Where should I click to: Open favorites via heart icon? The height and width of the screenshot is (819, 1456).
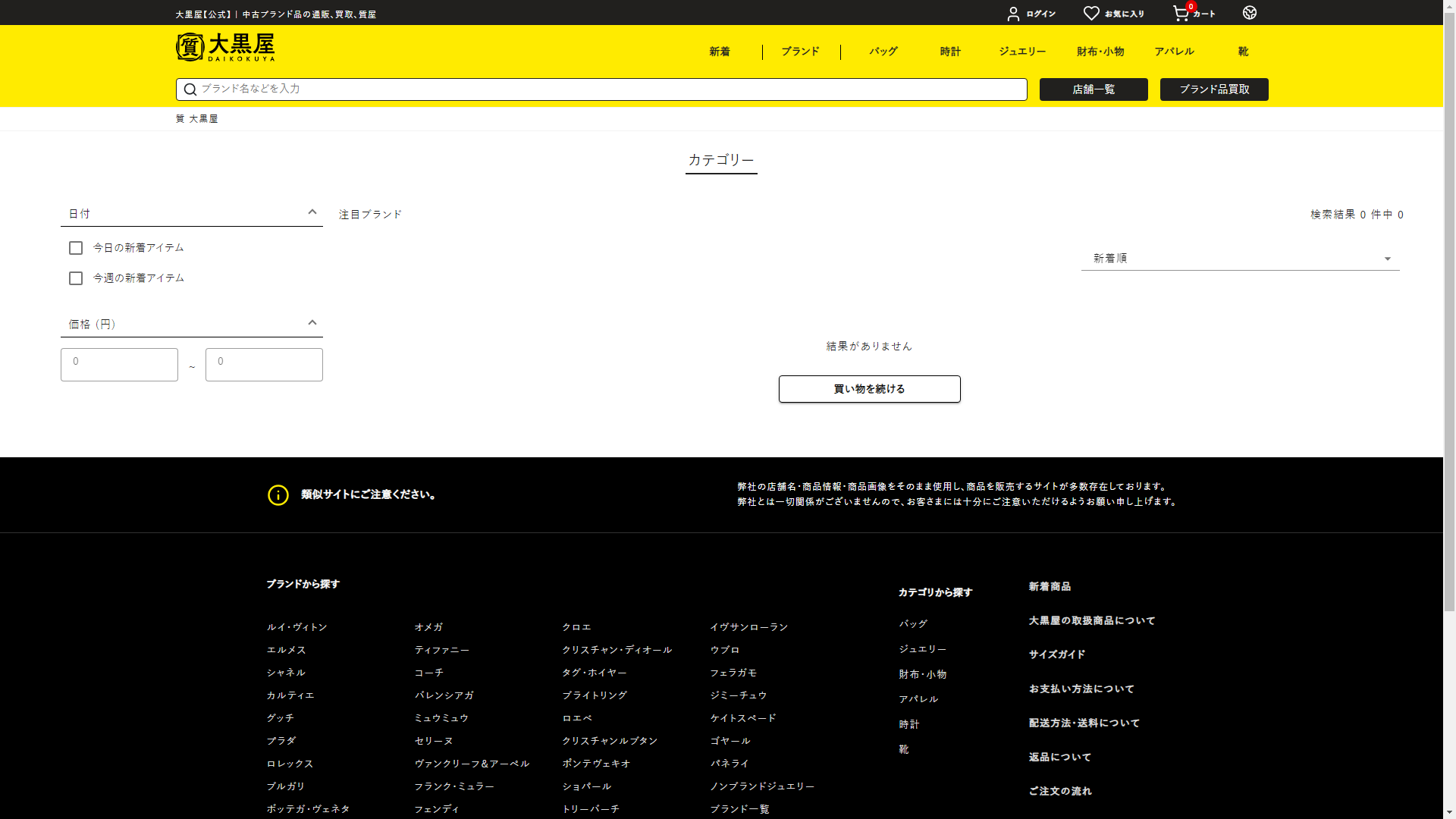(x=1091, y=14)
